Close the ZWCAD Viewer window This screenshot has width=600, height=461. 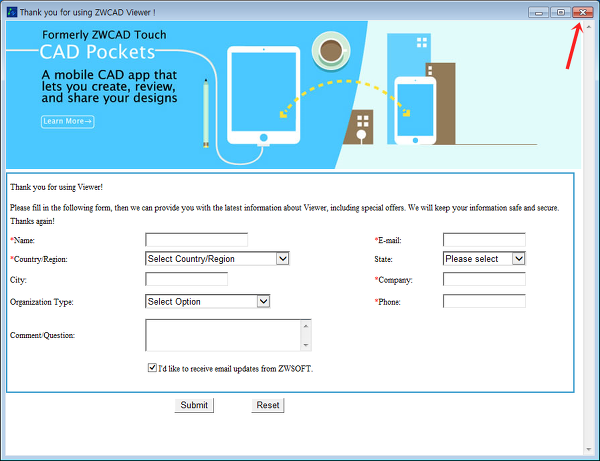click(582, 12)
